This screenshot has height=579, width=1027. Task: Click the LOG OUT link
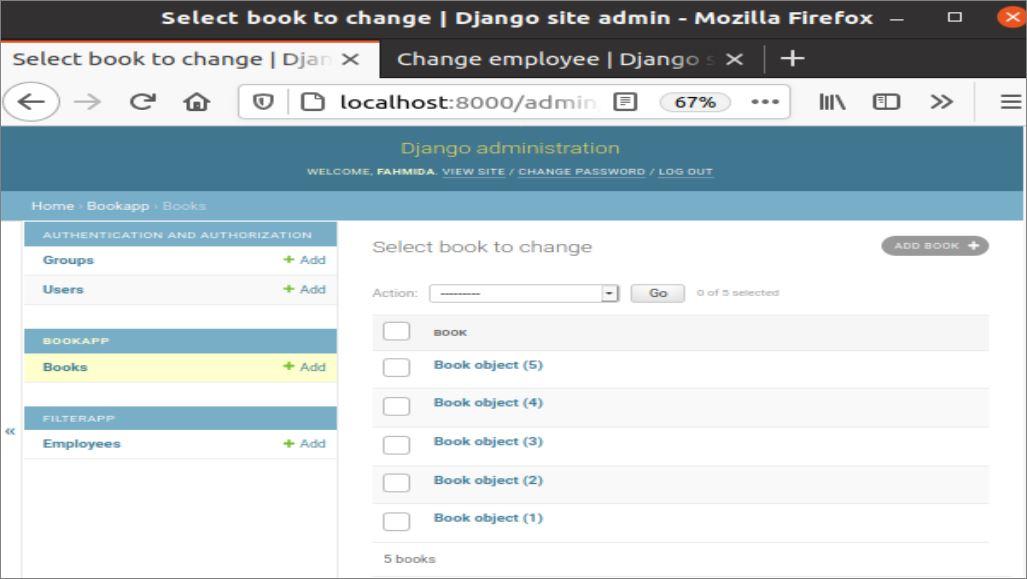pos(685,172)
